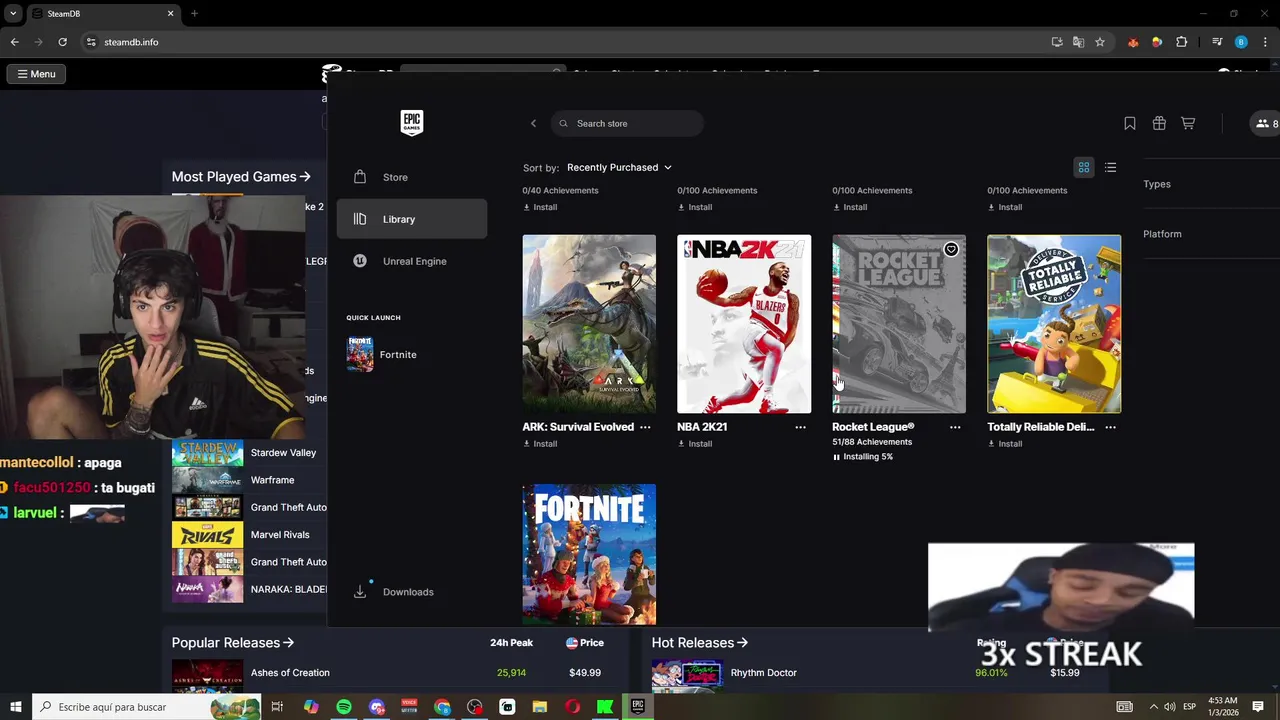Viewport: 1280px width, 720px height.
Task: Open Chrome profile avatar
Action: pos(1241,42)
